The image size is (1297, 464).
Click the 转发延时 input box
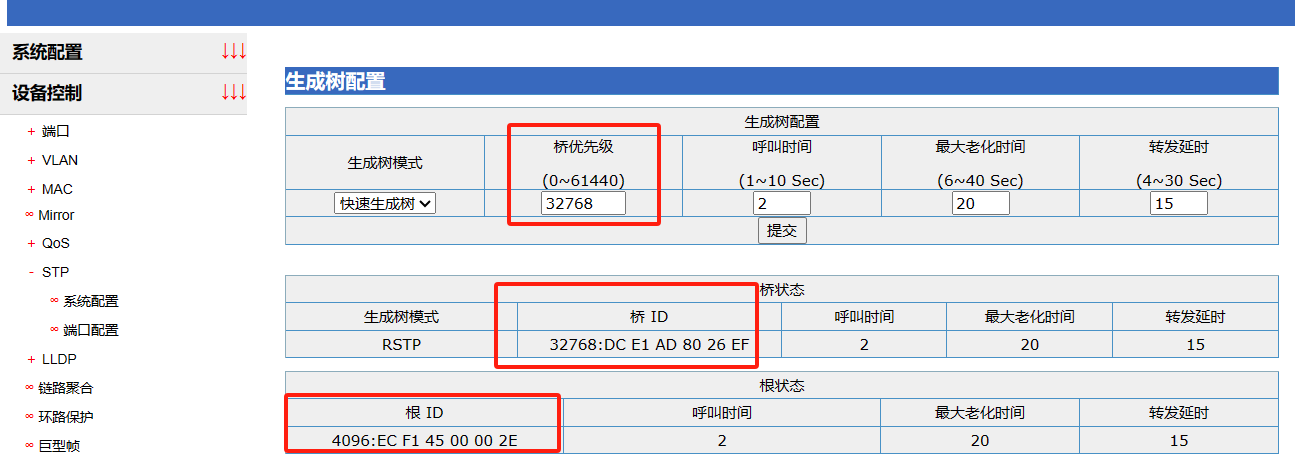point(1178,203)
